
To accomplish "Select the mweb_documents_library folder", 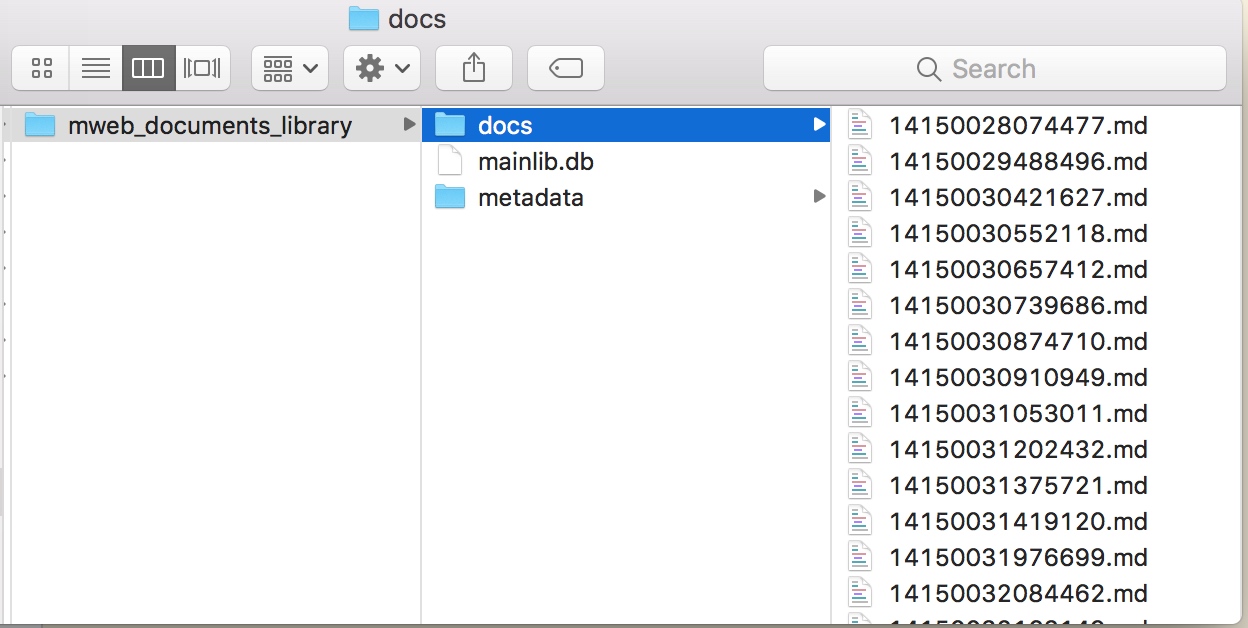I will [x=209, y=125].
